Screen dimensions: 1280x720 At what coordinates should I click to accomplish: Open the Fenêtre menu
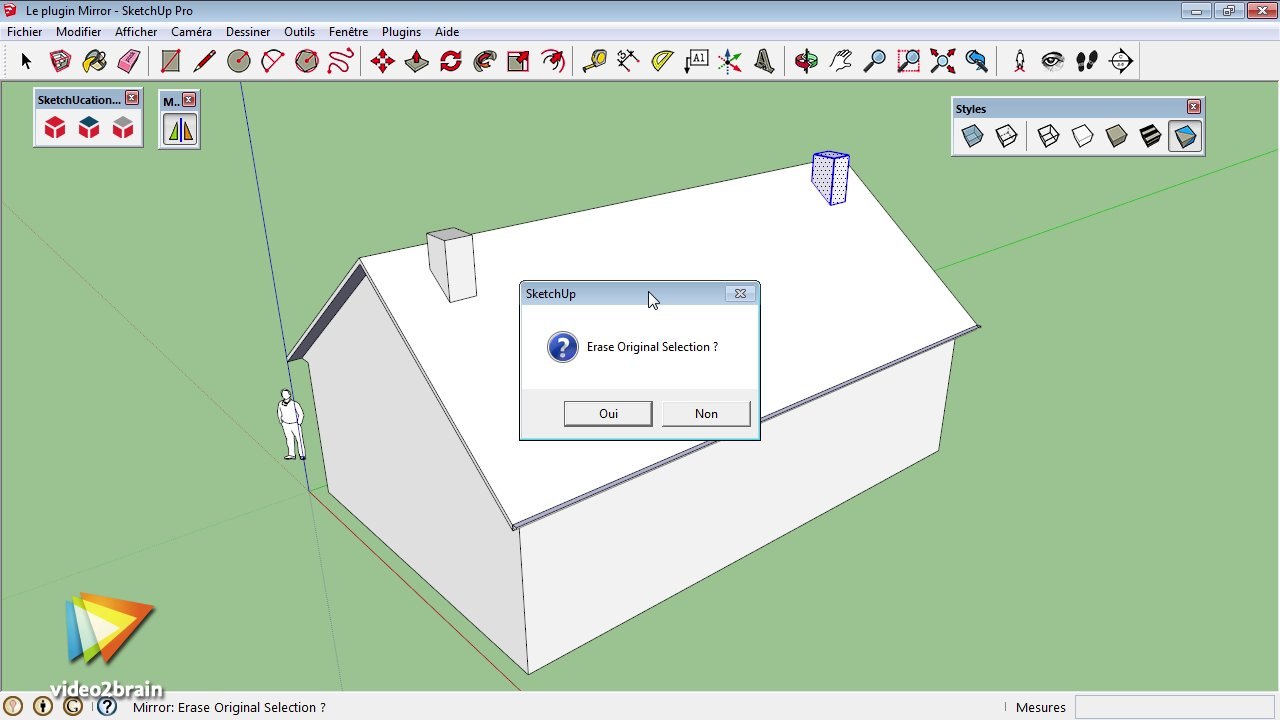point(349,32)
